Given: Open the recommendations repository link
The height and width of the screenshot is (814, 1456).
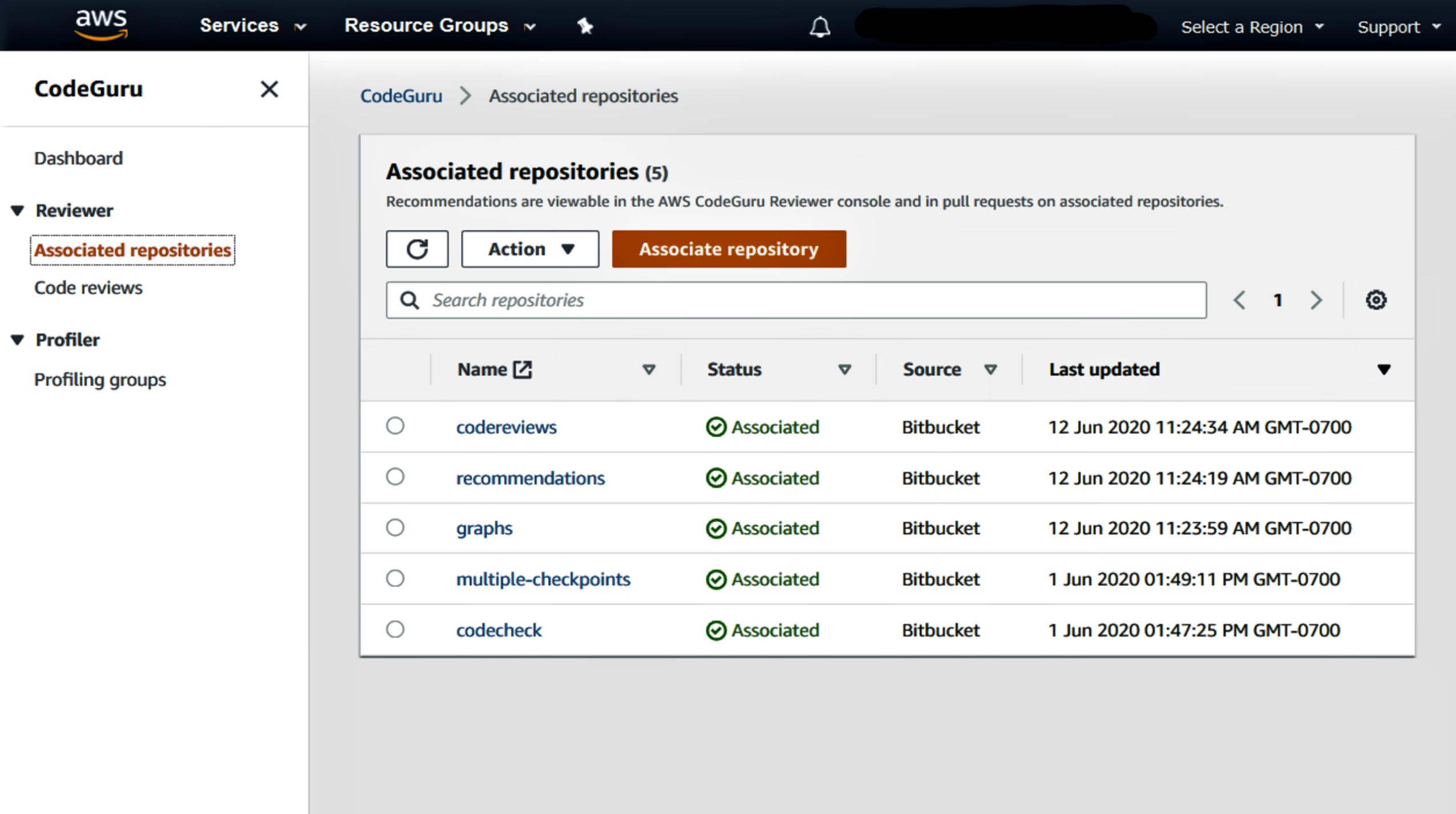Looking at the screenshot, I should (x=530, y=478).
